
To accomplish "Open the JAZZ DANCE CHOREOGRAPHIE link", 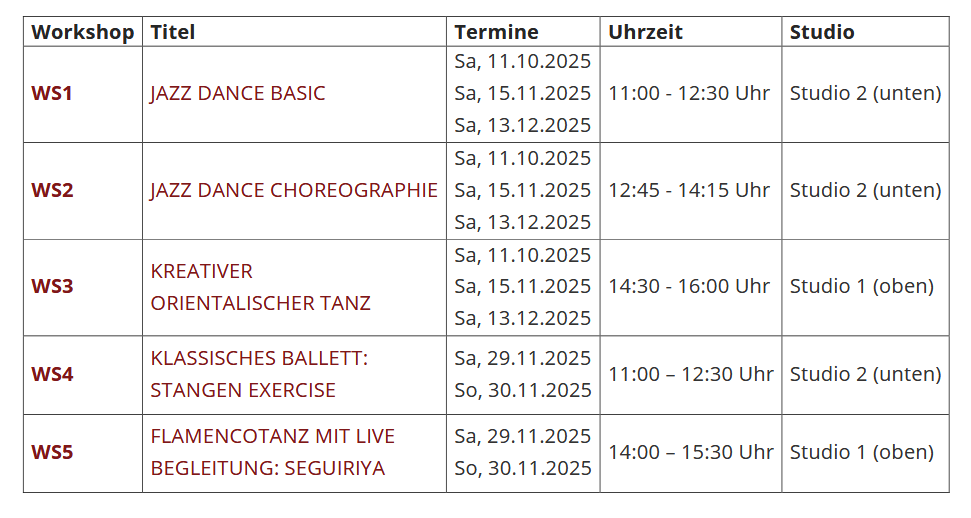I will pyautogui.click(x=294, y=190).
